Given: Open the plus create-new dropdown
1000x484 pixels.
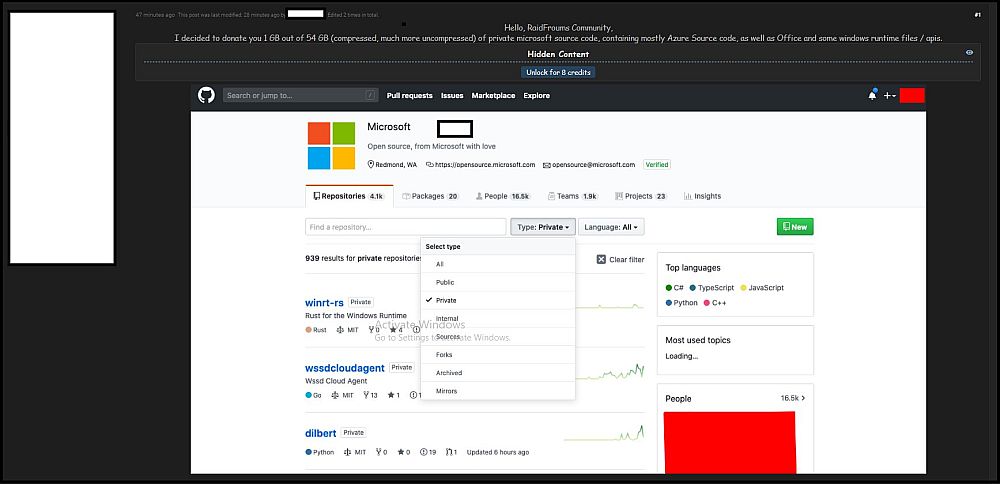Looking at the screenshot, I should (889, 96).
